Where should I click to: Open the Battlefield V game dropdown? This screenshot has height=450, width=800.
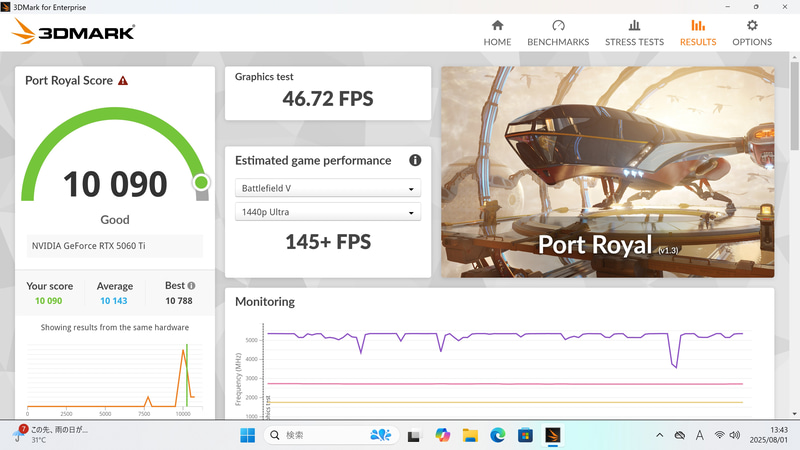328,188
